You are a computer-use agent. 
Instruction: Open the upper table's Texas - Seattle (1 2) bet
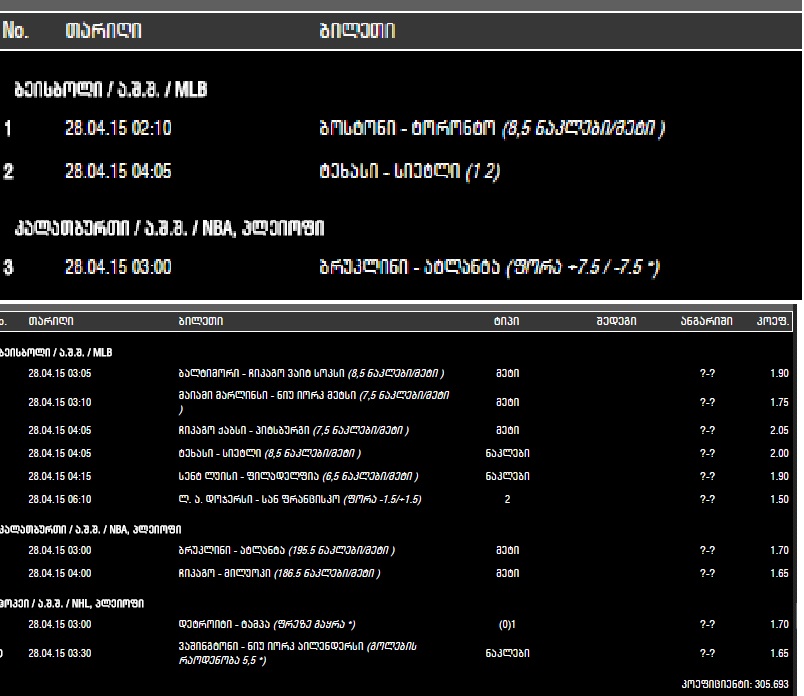point(405,172)
